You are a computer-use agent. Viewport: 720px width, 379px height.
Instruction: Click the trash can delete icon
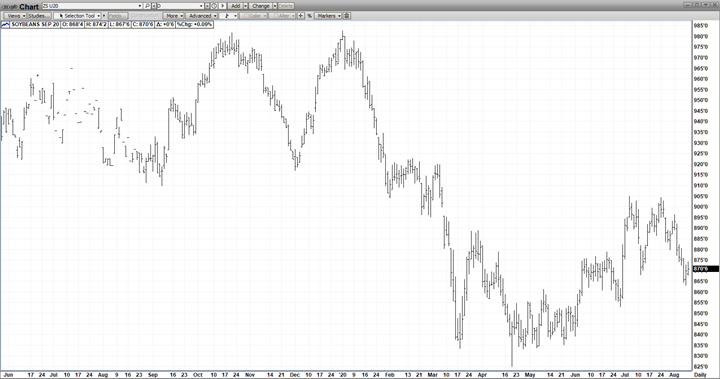pyautogui.click(x=347, y=16)
